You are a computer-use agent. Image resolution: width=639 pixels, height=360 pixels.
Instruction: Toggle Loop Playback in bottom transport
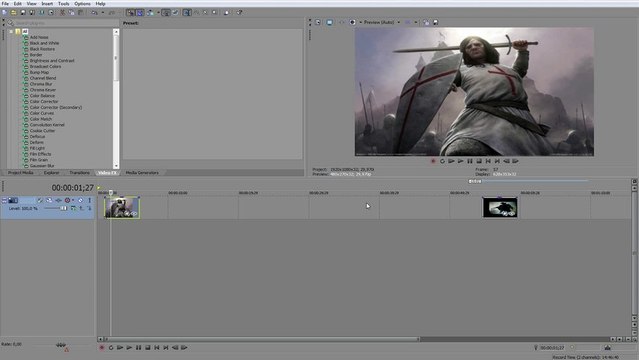tap(111, 347)
